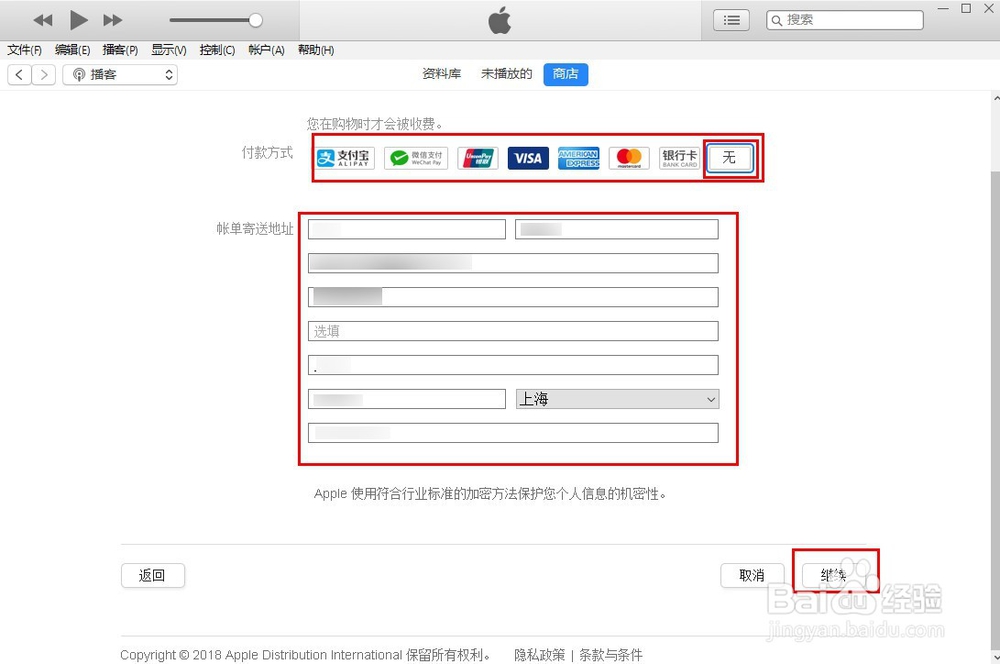Open the 上海 province dropdown
Image resolution: width=1000 pixels, height=664 pixels.
[617, 399]
